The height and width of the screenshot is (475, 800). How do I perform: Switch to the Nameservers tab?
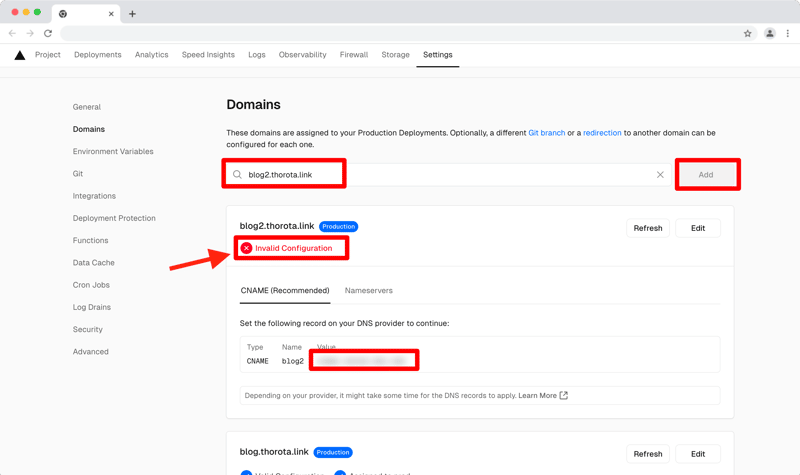tap(368, 290)
